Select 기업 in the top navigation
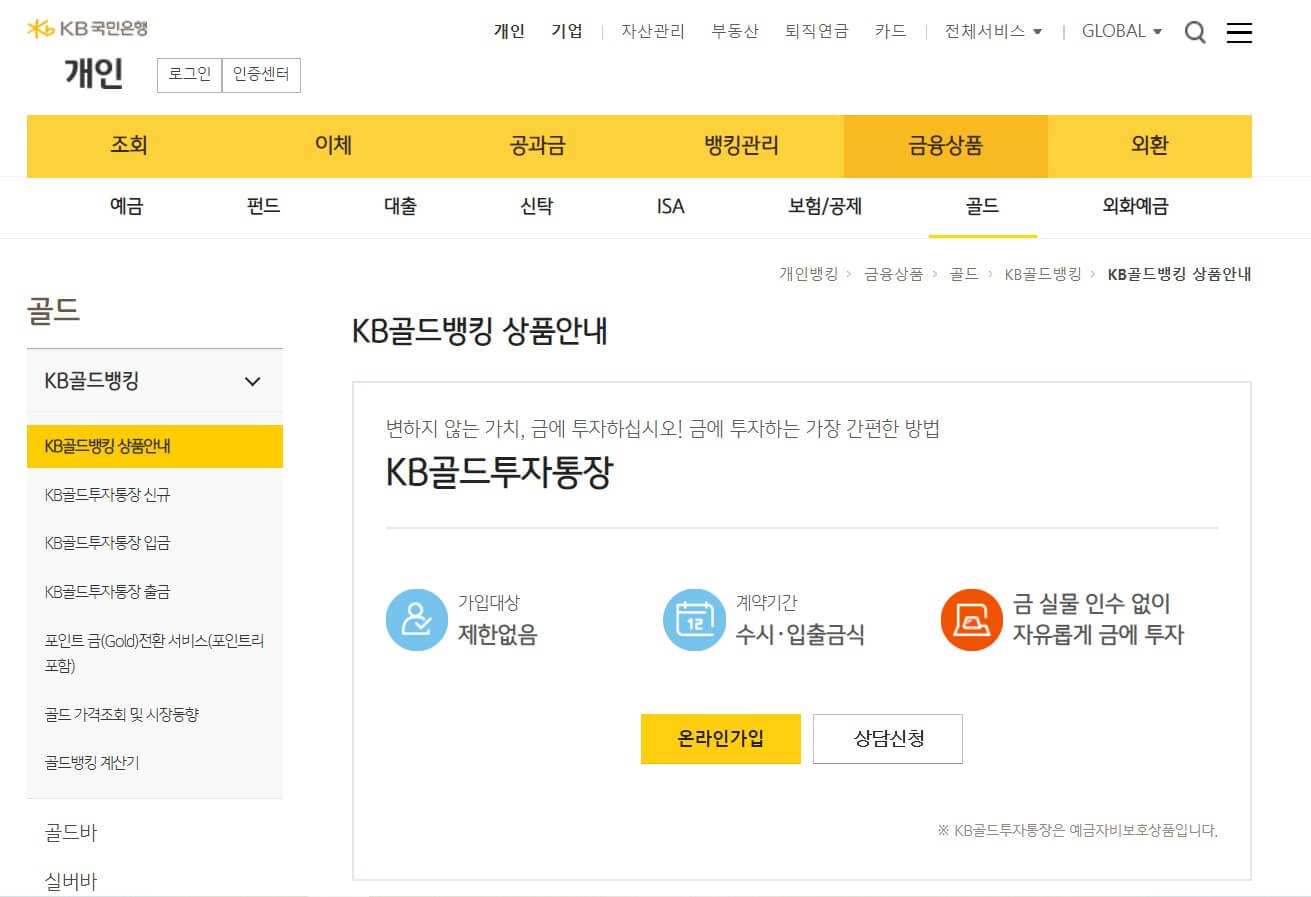 coord(567,31)
